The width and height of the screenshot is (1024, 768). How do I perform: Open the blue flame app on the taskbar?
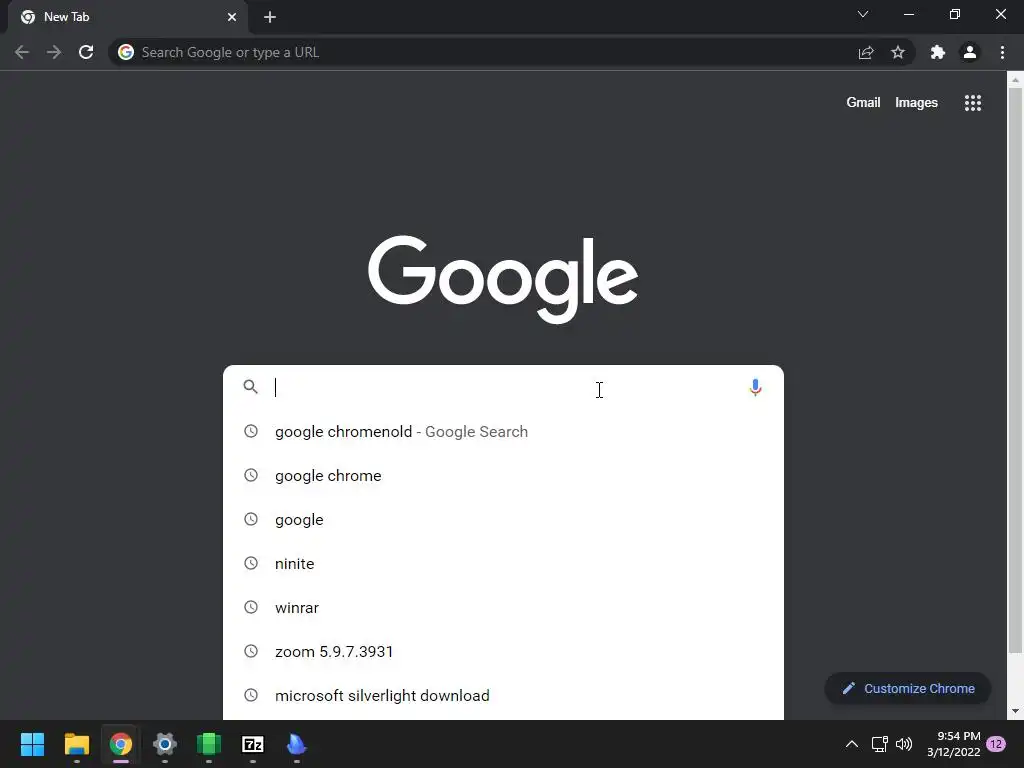296,744
